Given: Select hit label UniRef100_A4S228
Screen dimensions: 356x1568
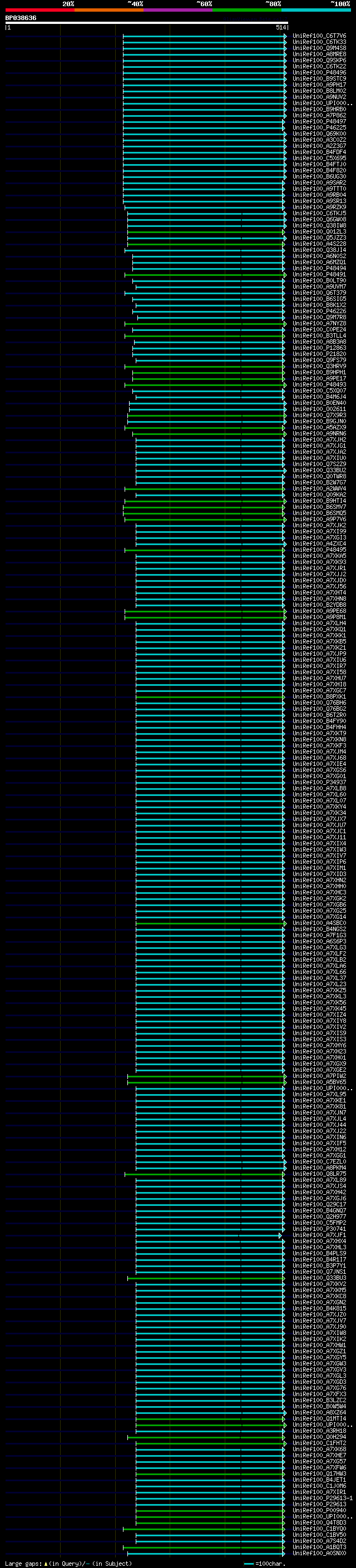Looking at the screenshot, I should (x=319, y=244).
